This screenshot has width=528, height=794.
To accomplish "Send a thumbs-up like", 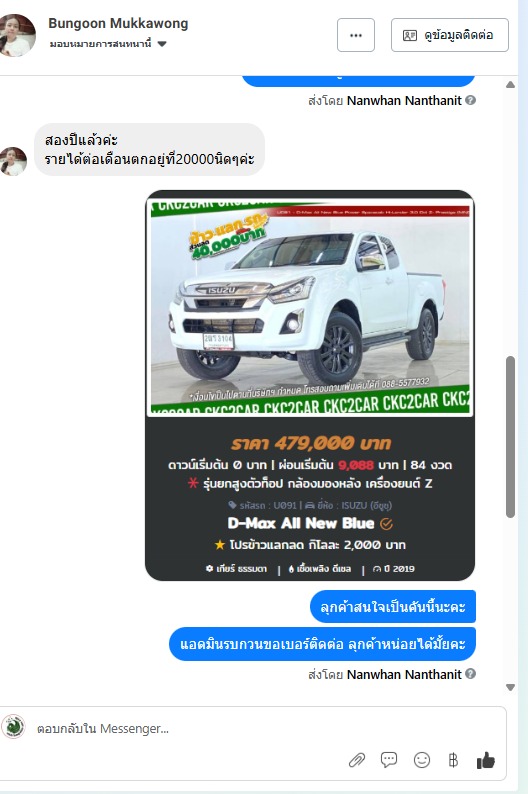I will [x=485, y=760].
